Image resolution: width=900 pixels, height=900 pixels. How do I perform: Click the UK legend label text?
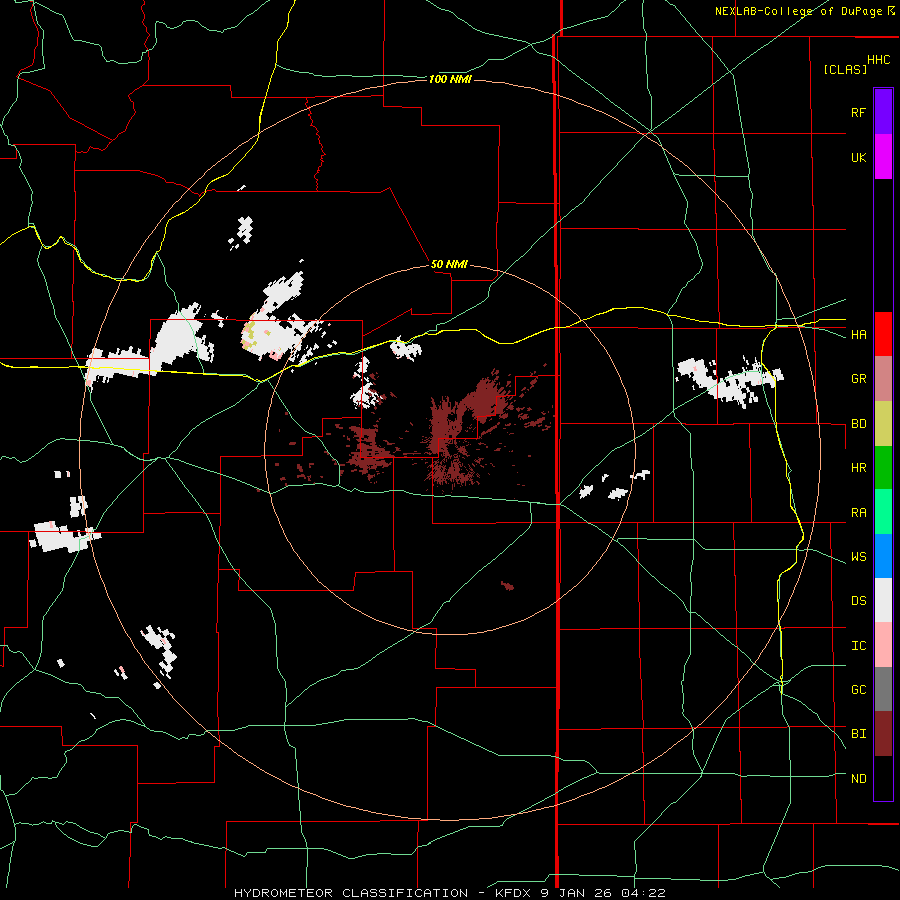click(859, 157)
